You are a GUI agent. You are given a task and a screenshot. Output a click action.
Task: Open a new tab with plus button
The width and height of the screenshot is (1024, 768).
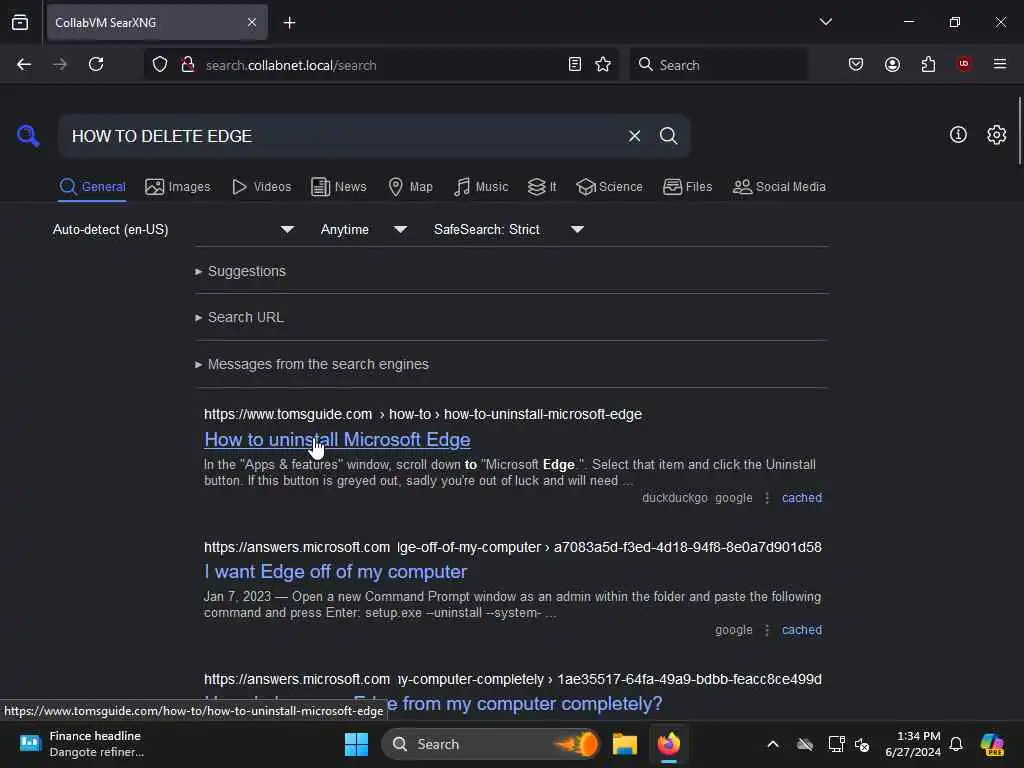[289, 23]
